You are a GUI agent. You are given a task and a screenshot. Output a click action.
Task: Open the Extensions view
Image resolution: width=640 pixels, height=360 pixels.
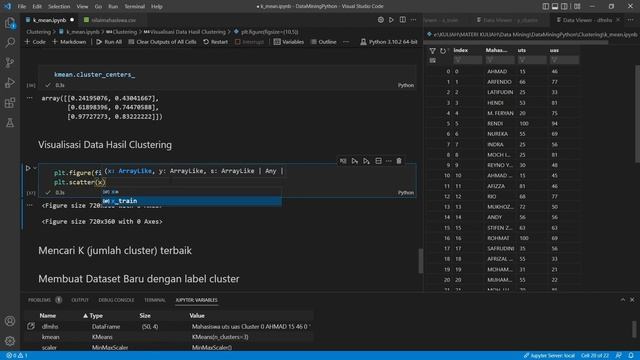[x=10, y=102]
